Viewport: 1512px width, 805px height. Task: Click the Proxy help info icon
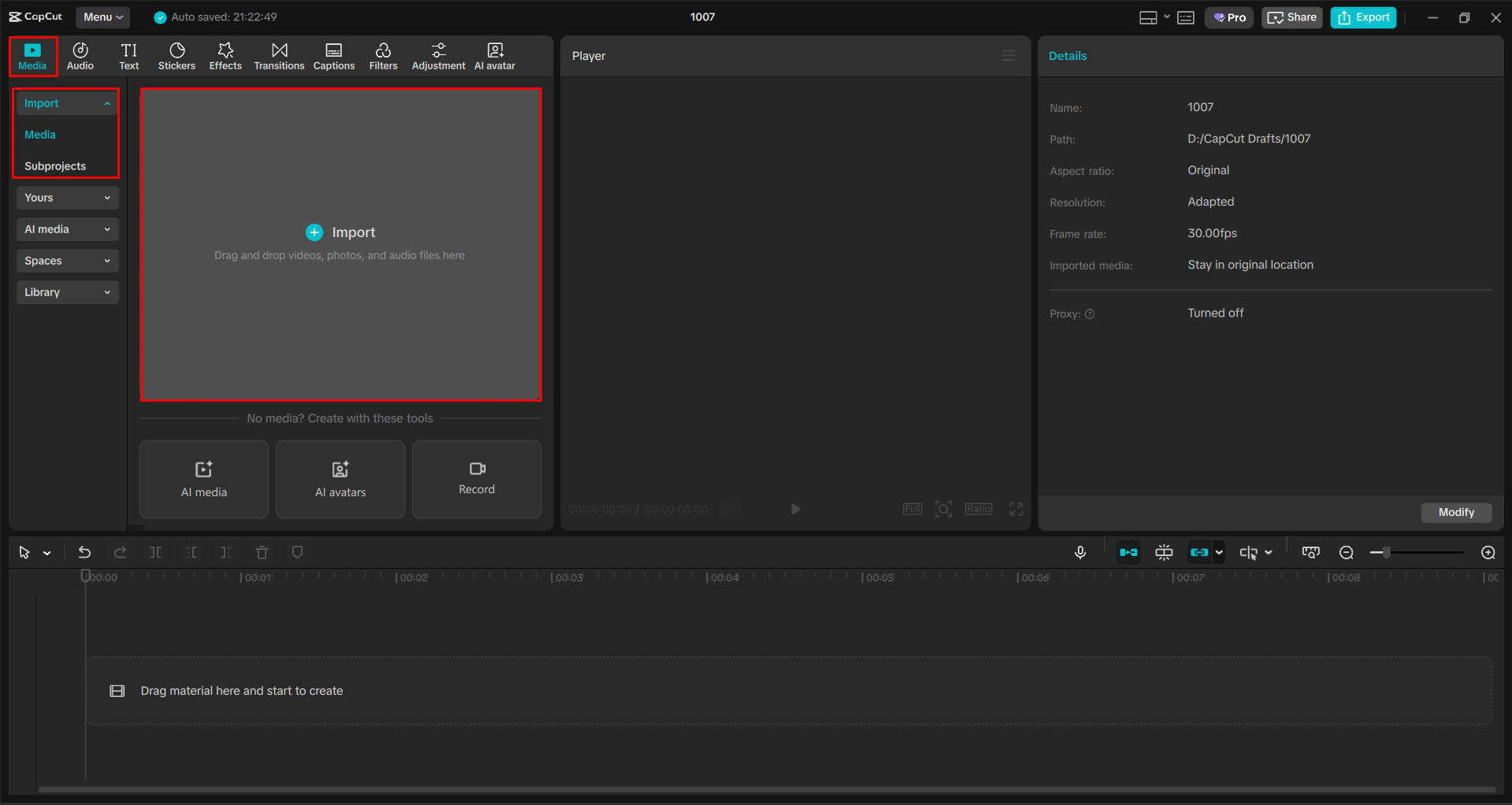pos(1090,313)
